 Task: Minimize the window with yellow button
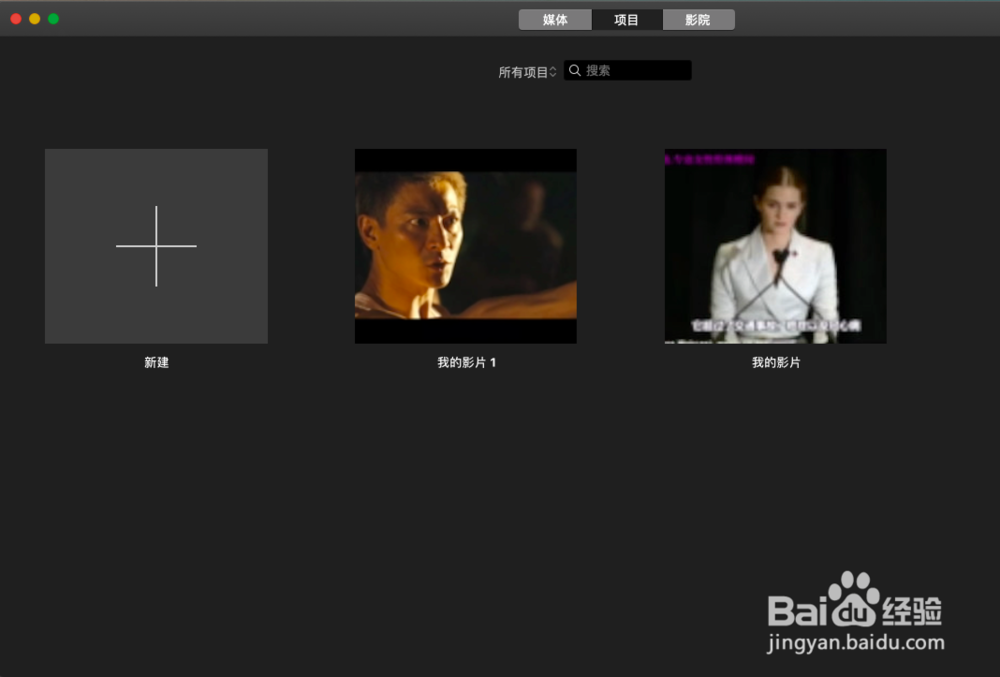(x=34, y=19)
